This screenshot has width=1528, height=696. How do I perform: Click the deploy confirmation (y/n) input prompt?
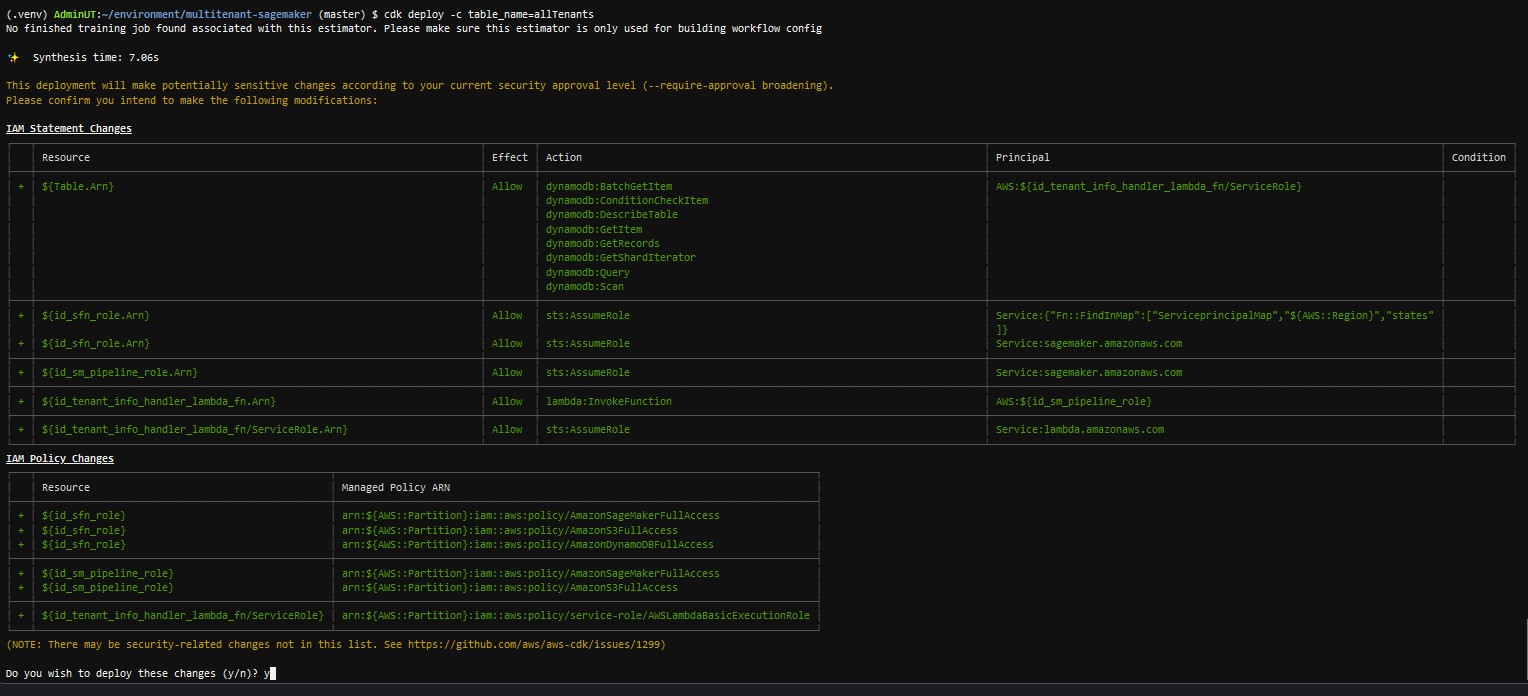point(140,674)
